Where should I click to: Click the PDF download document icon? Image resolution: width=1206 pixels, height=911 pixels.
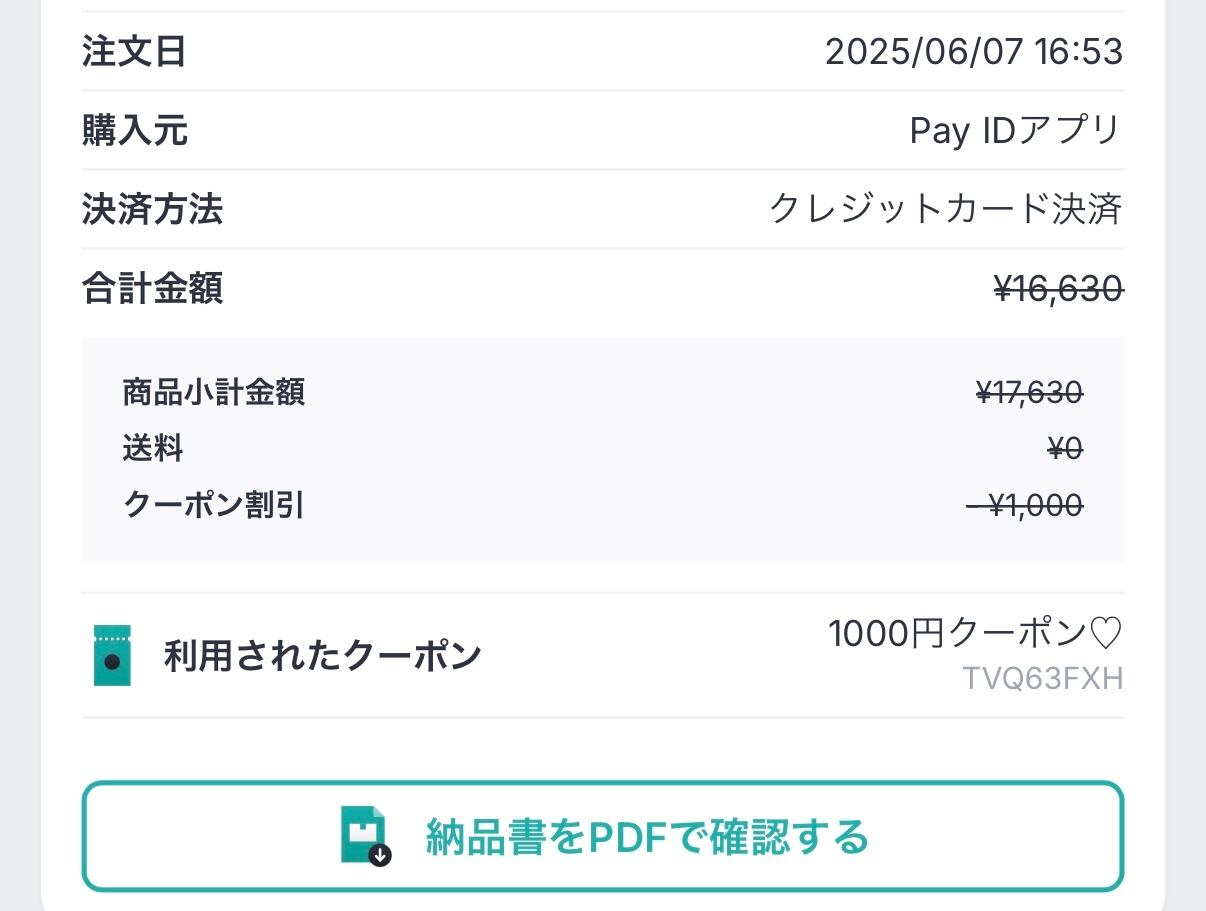click(366, 835)
